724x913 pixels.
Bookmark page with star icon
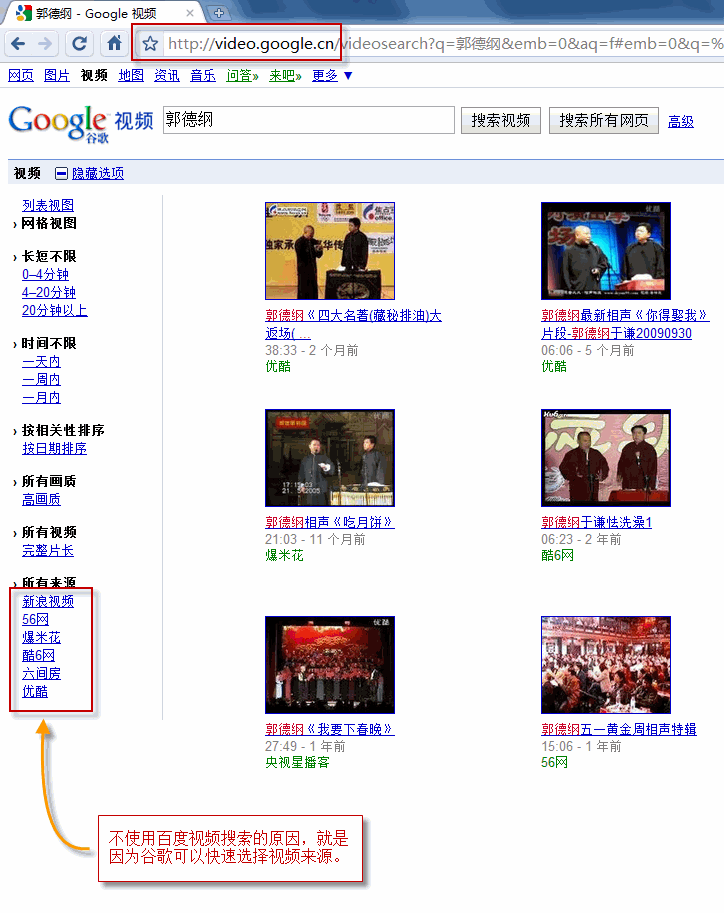(150, 44)
